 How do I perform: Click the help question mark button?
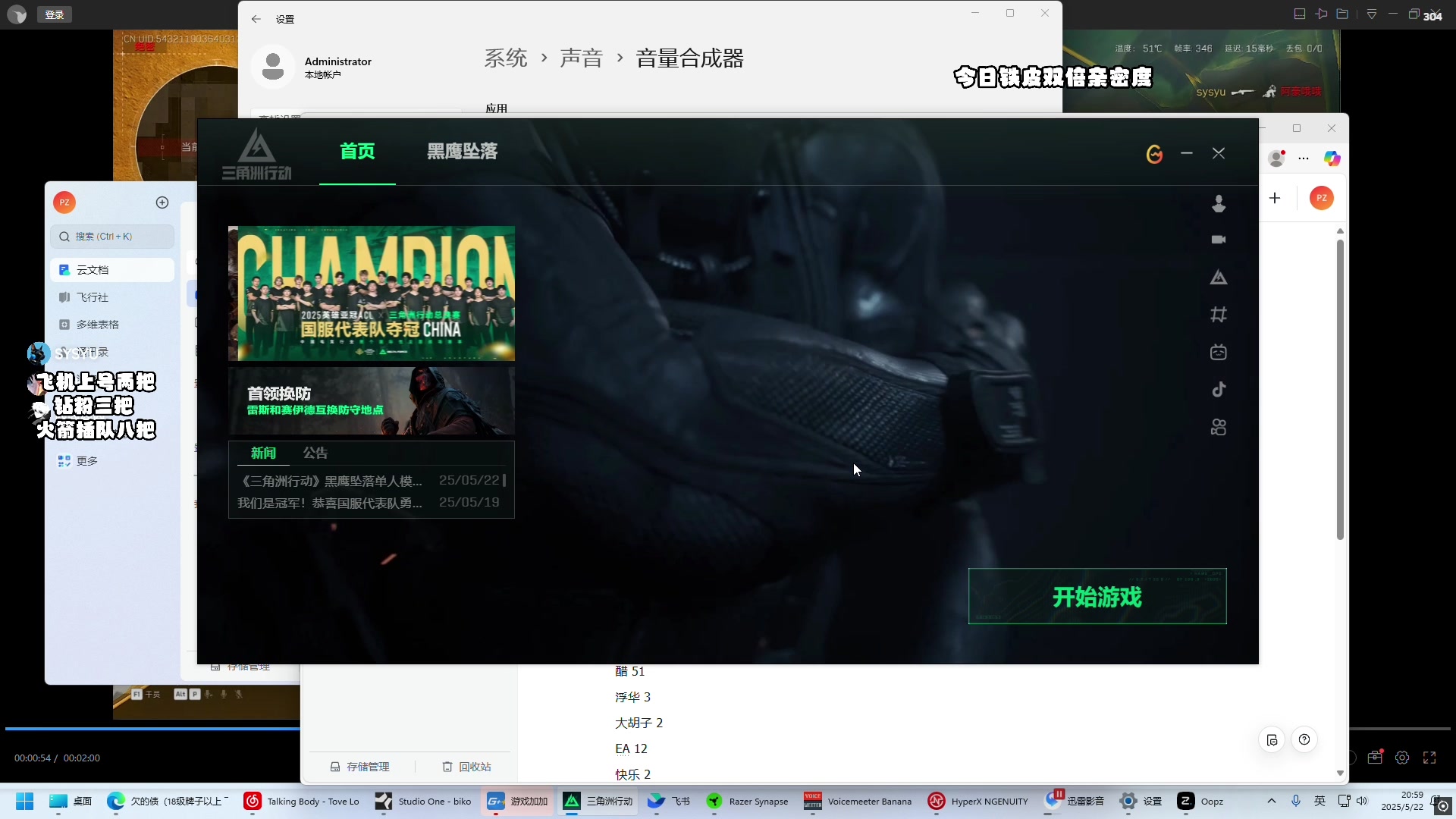[1304, 740]
